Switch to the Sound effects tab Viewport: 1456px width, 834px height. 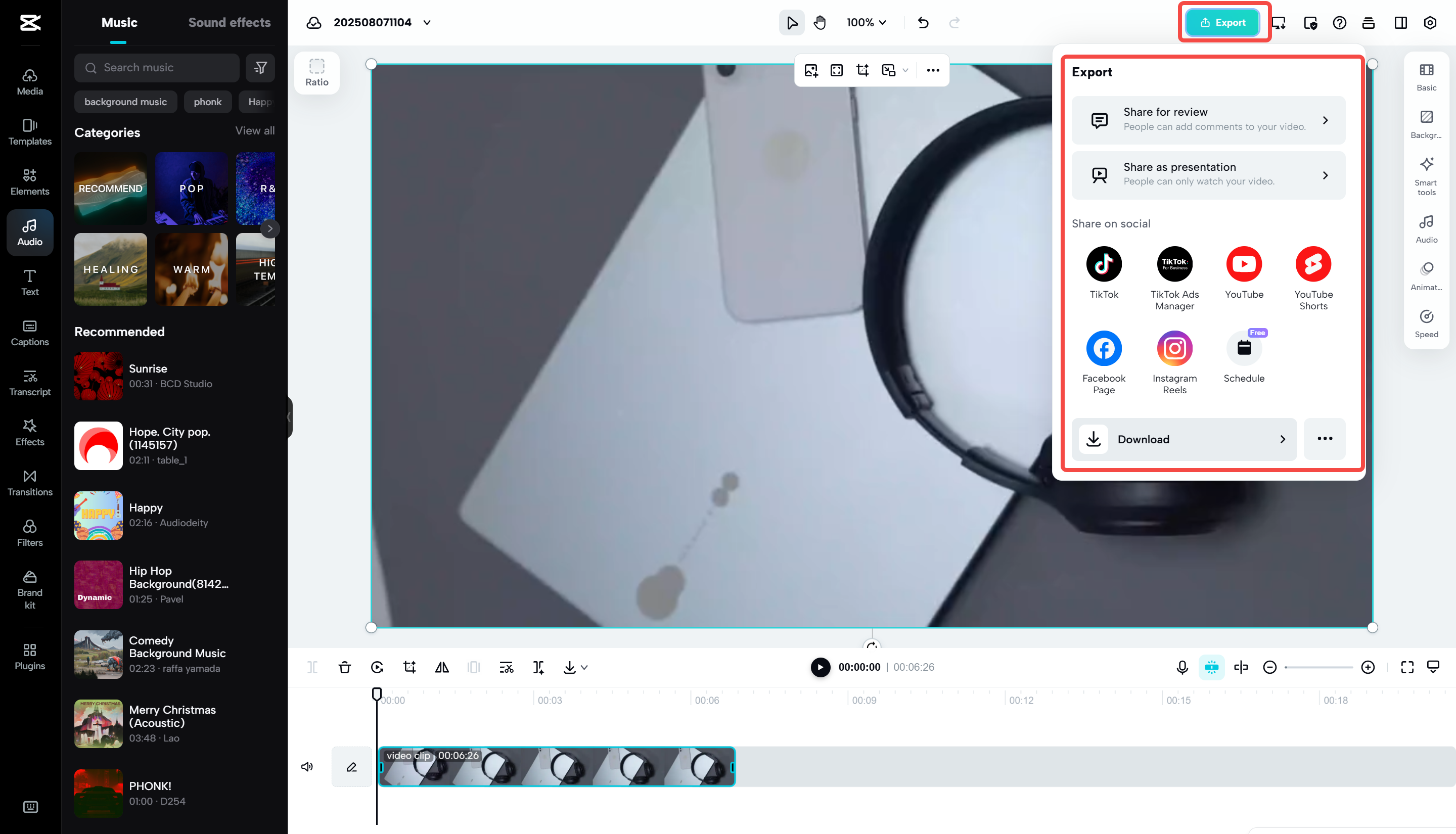click(229, 23)
